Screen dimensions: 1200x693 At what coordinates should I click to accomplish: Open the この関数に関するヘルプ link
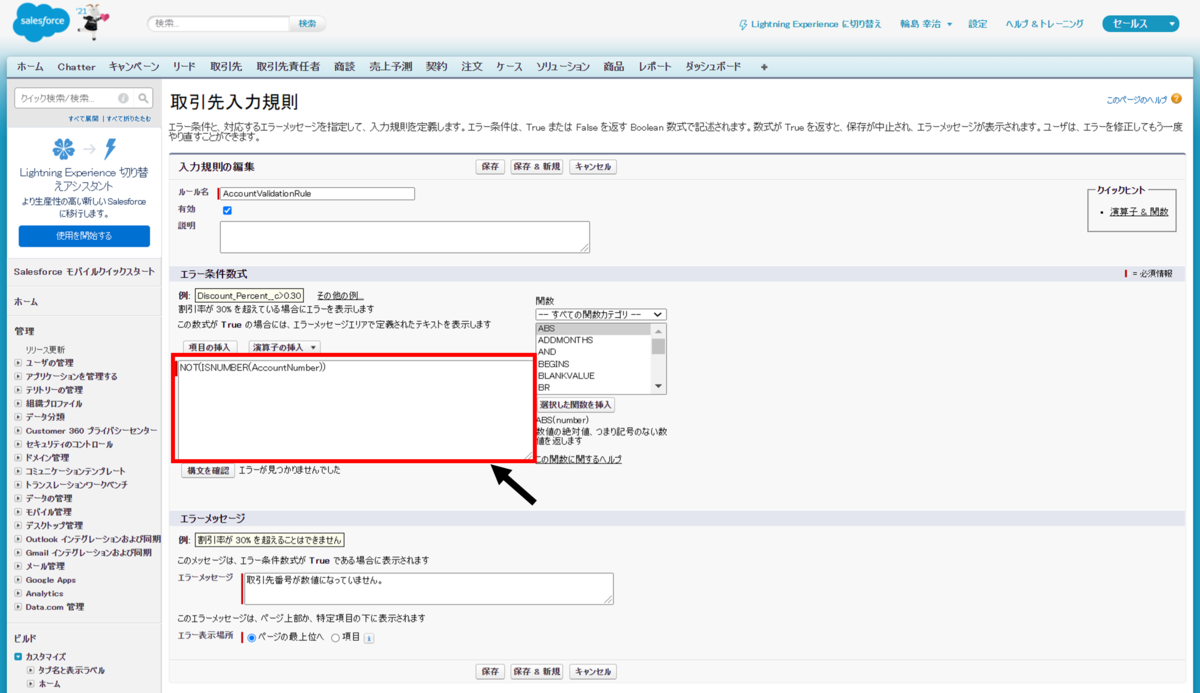578,459
